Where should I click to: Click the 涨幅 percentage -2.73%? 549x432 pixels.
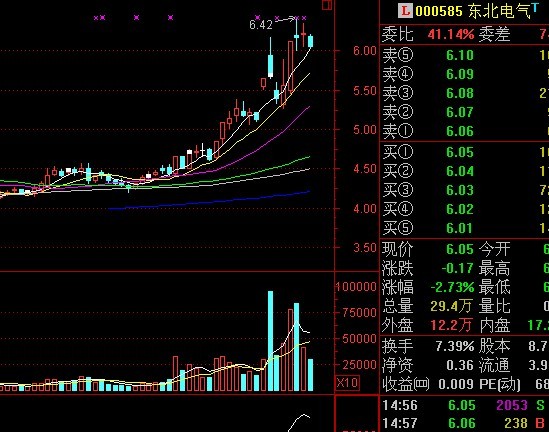tap(452, 287)
